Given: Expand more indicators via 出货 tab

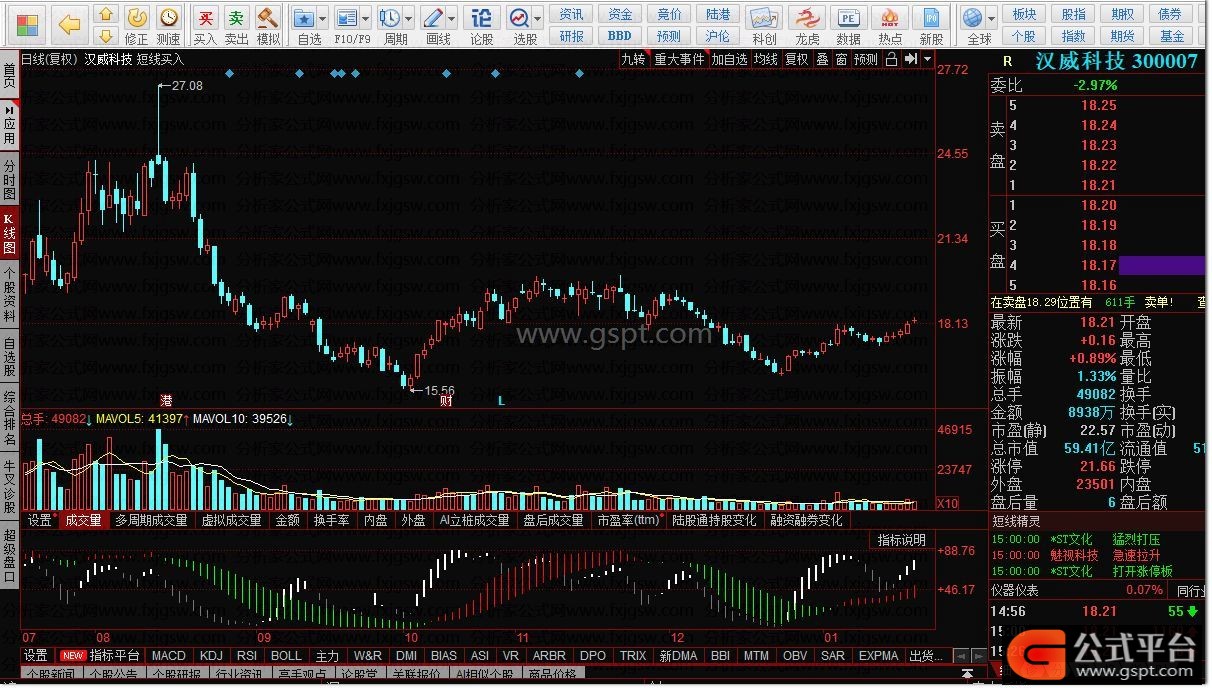Looking at the screenshot, I should pyautogui.click(x=926, y=656).
